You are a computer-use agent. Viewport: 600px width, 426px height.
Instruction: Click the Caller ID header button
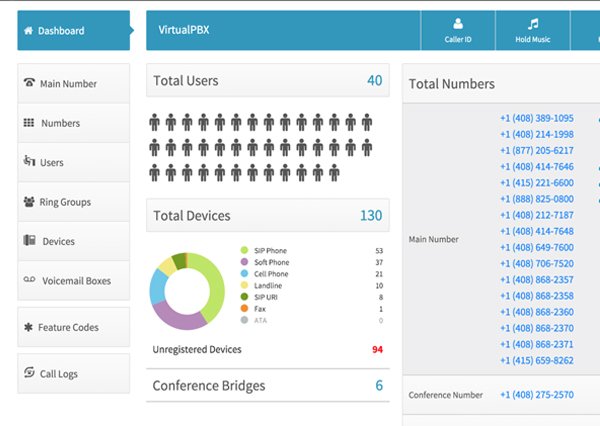[458, 30]
